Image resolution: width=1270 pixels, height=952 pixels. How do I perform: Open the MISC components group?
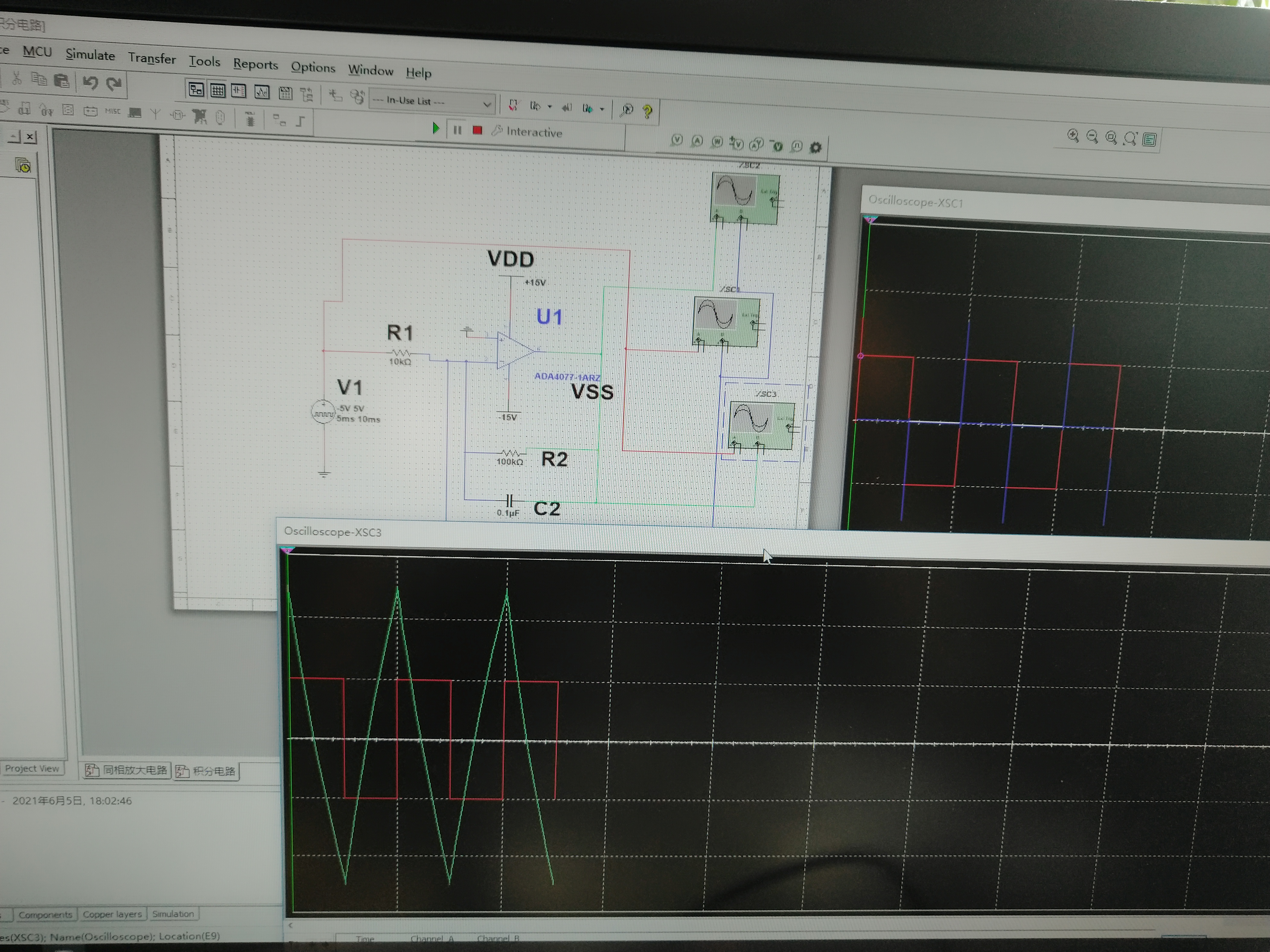click(x=113, y=111)
